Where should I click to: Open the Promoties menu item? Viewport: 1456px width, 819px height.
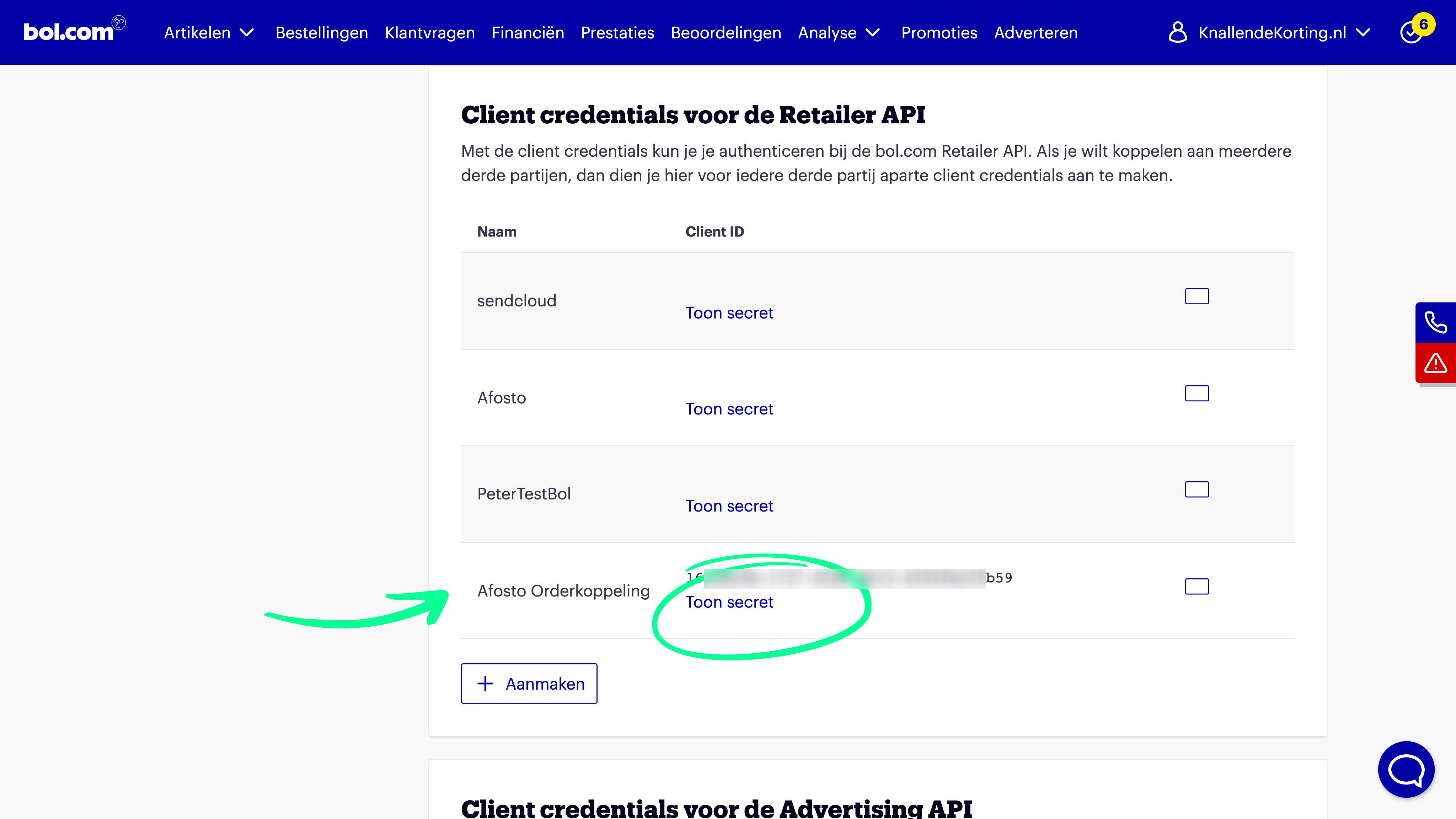coord(939,33)
